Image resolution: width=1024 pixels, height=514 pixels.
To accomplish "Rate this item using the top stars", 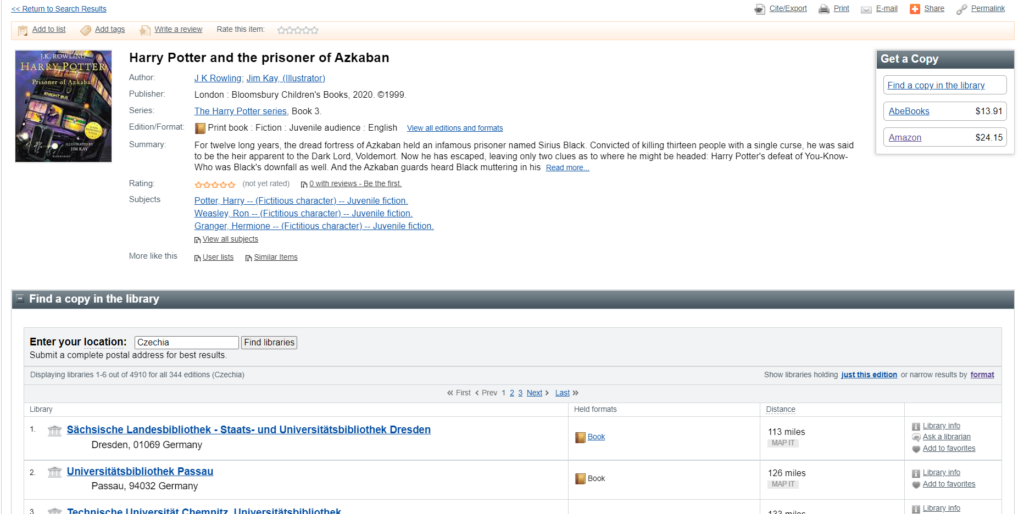I will pyautogui.click(x=298, y=30).
